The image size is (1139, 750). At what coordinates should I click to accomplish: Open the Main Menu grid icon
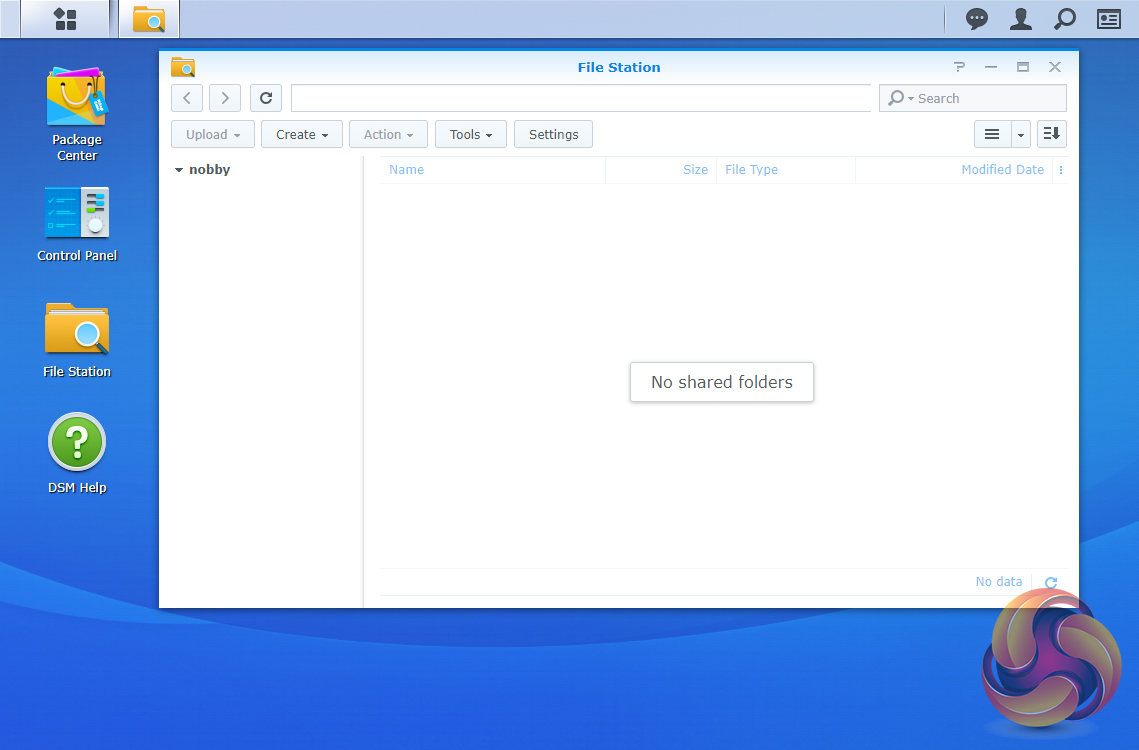[65, 19]
